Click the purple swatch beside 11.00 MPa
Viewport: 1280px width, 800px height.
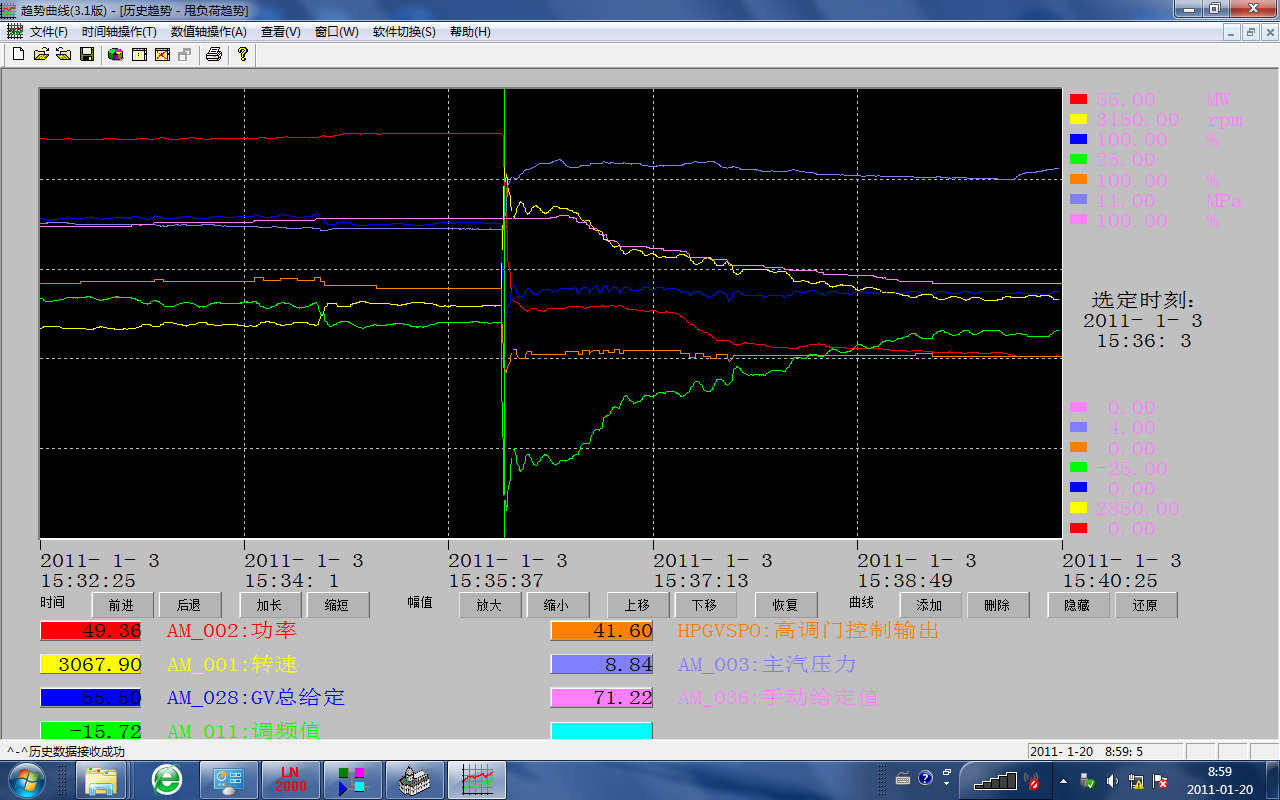click(x=1078, y=199)
